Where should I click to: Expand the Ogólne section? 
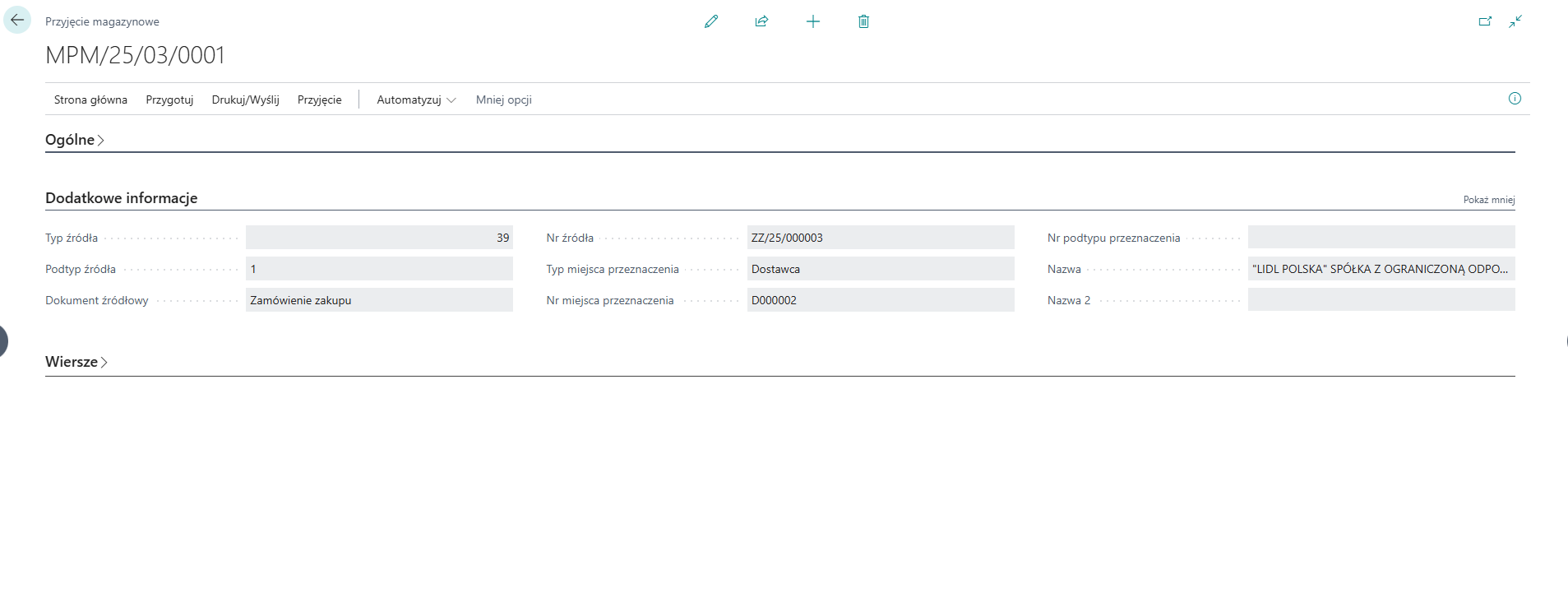[75, 140]
